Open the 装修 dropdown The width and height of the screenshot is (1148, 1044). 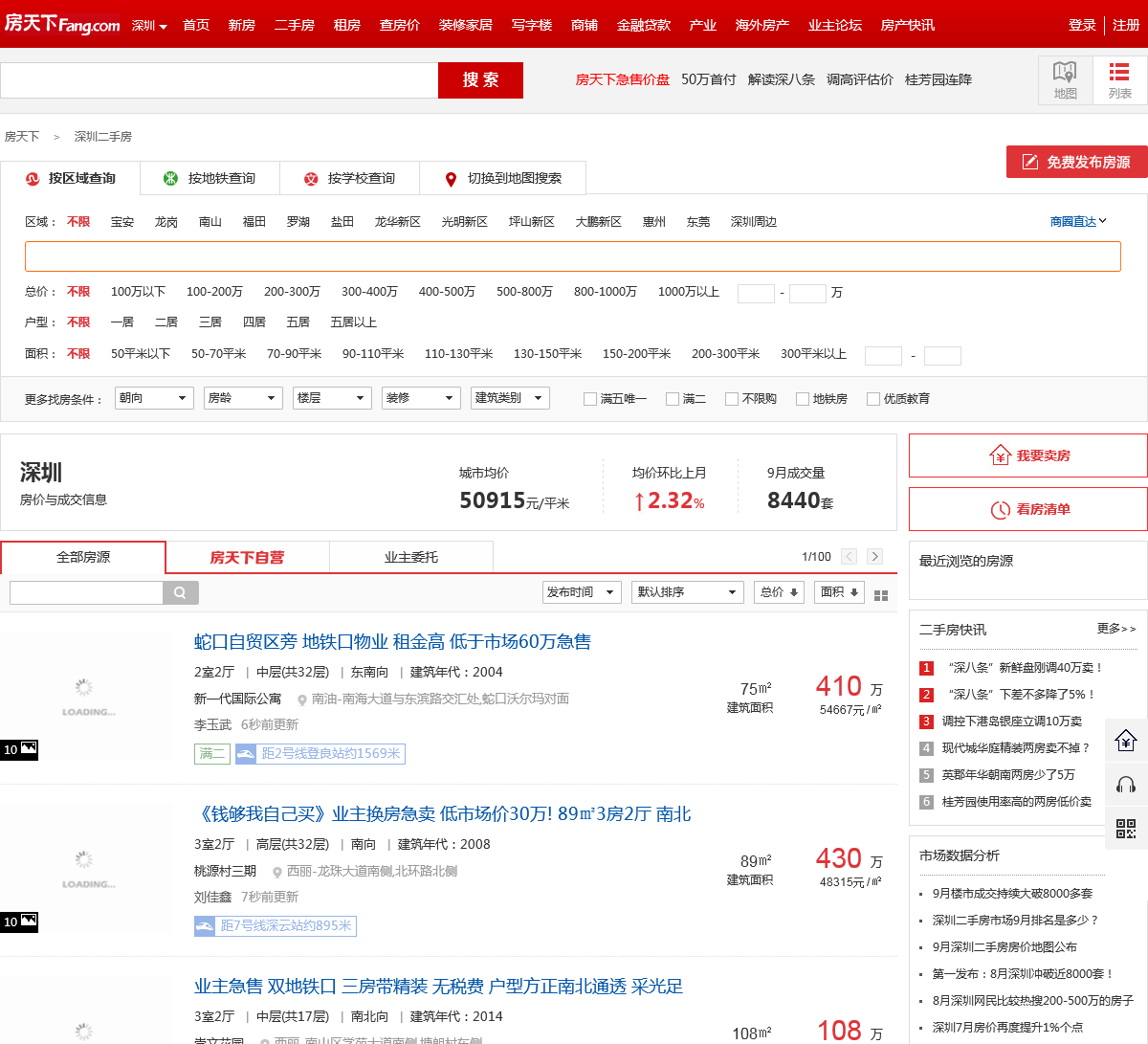421,398
